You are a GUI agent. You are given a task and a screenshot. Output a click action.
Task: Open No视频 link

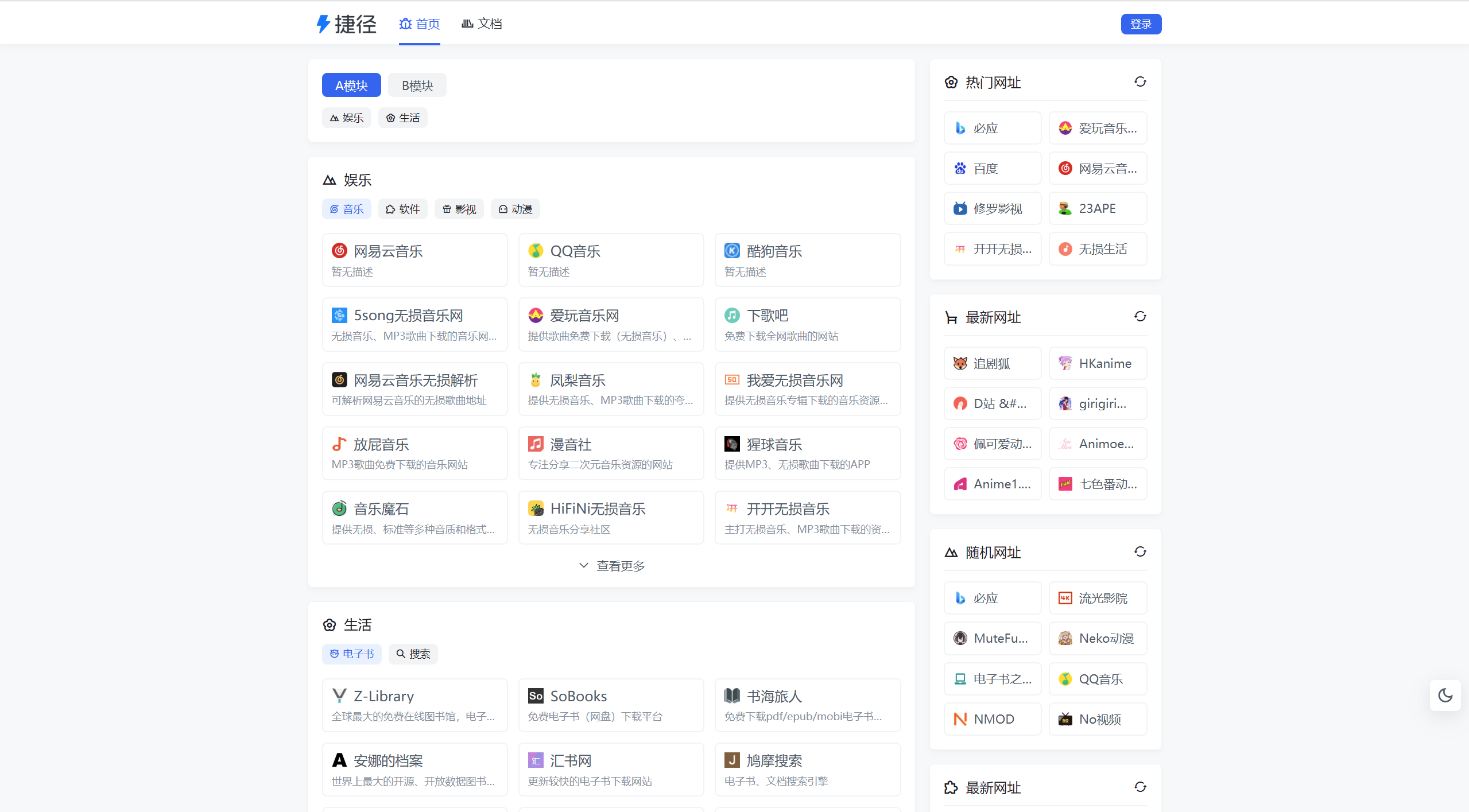pos(1098,719)
